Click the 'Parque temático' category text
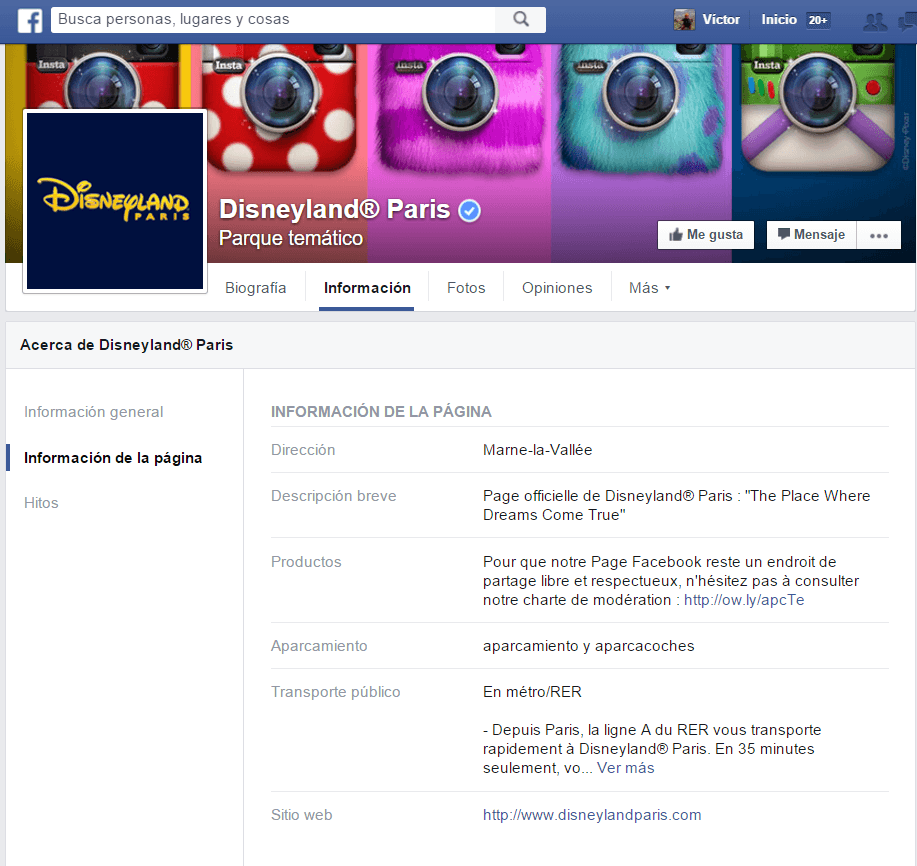Viewport: 917px width, 866px height. [x=291, y=238]
